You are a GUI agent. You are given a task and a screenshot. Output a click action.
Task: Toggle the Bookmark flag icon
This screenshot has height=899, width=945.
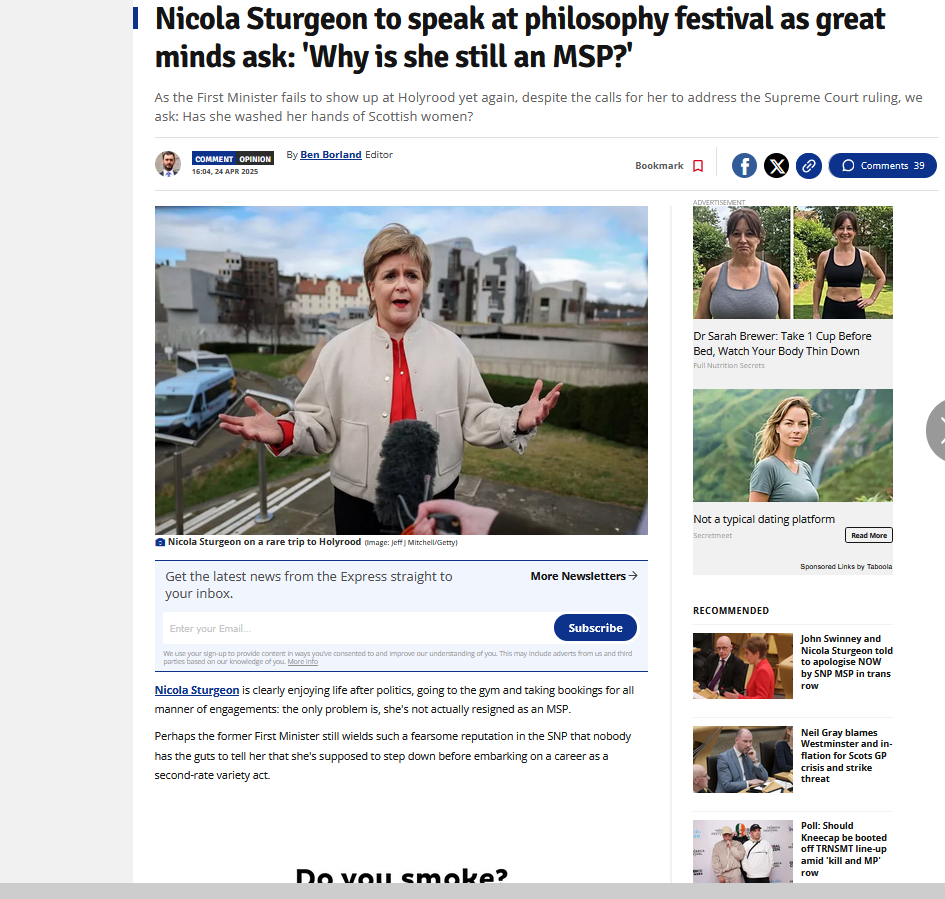(698, 166)
